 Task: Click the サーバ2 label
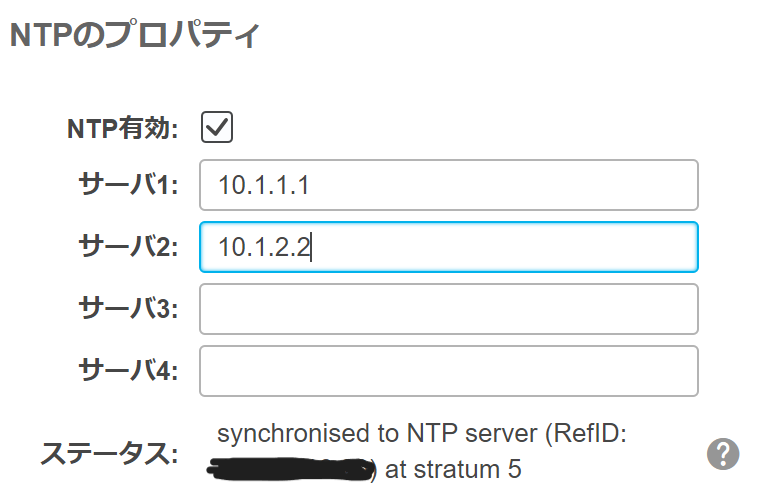(x=128, y=247)
